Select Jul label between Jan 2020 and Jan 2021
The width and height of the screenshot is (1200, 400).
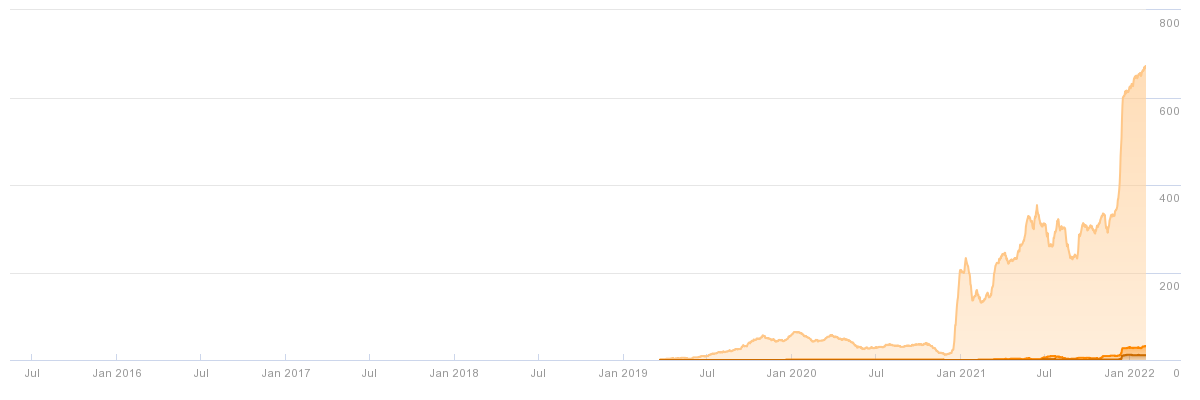(x=876, y=373)
